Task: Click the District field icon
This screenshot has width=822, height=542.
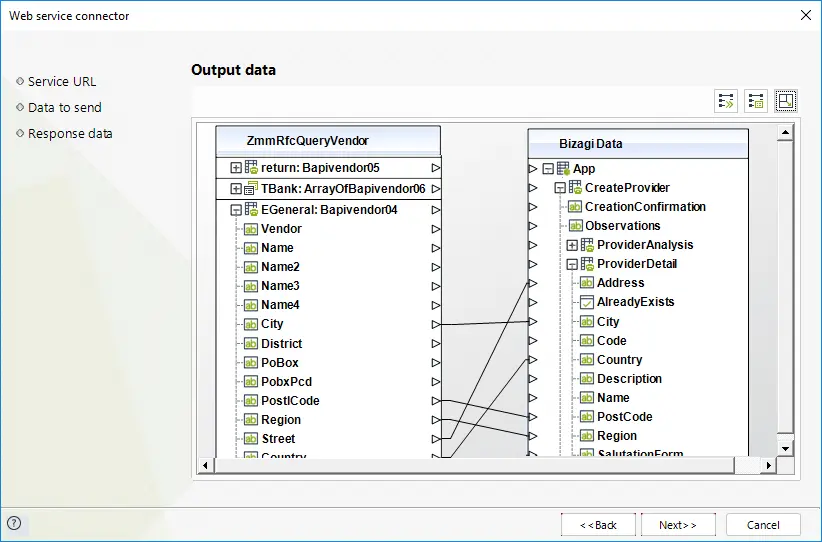Action: click(x=251, y=344)
